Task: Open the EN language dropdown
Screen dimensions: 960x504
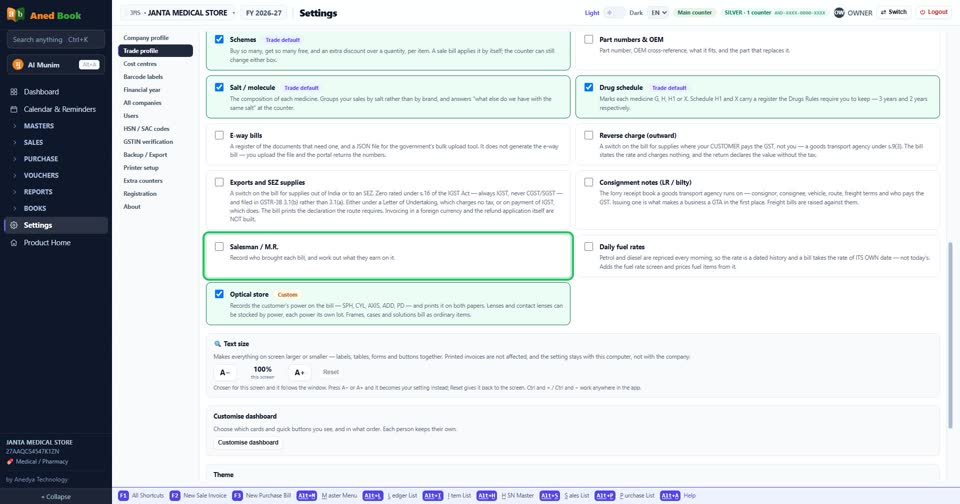Action: (658, 12)
